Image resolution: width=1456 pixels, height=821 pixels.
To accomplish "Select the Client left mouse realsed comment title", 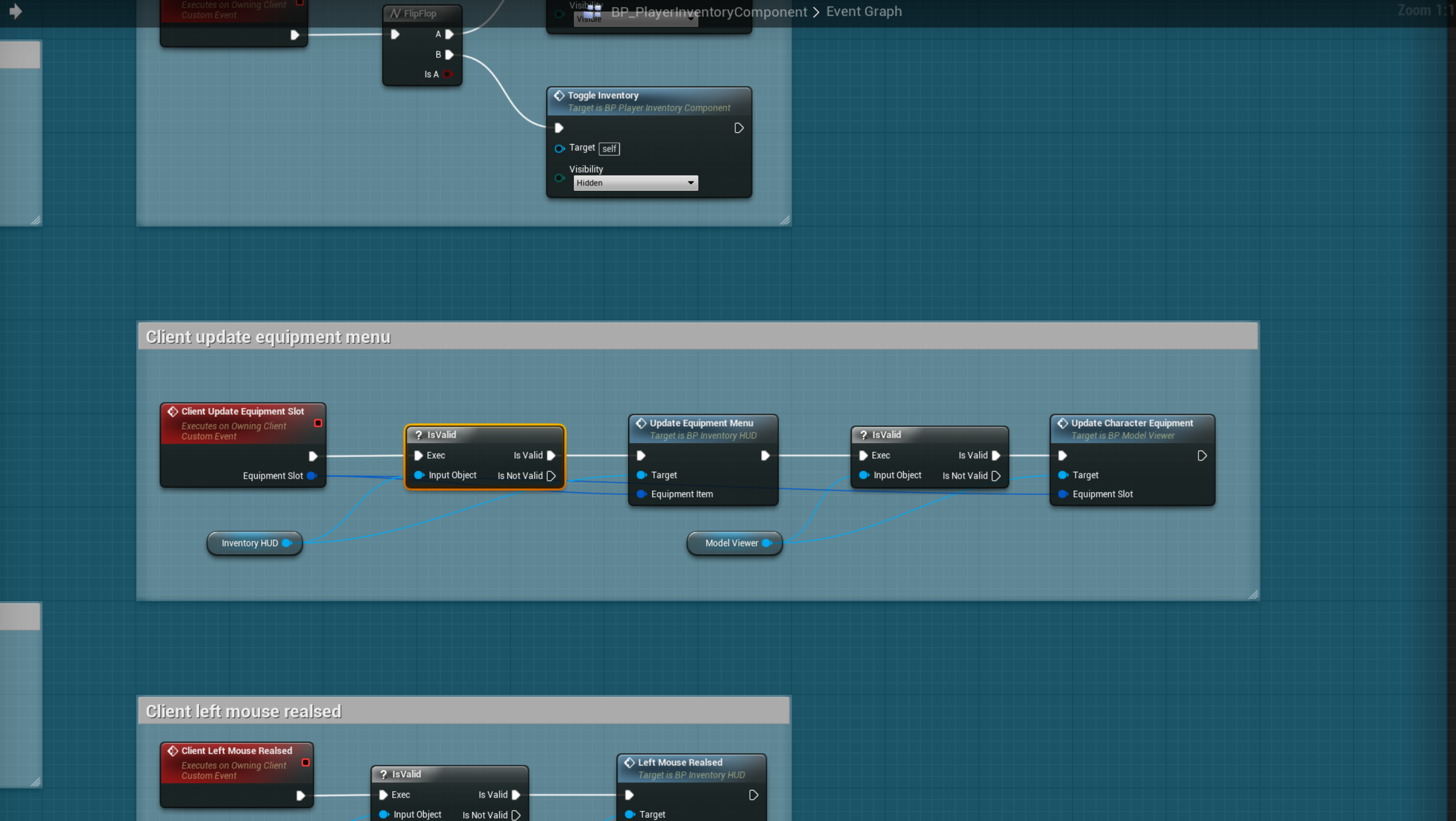I will click(x=244, y=711).
